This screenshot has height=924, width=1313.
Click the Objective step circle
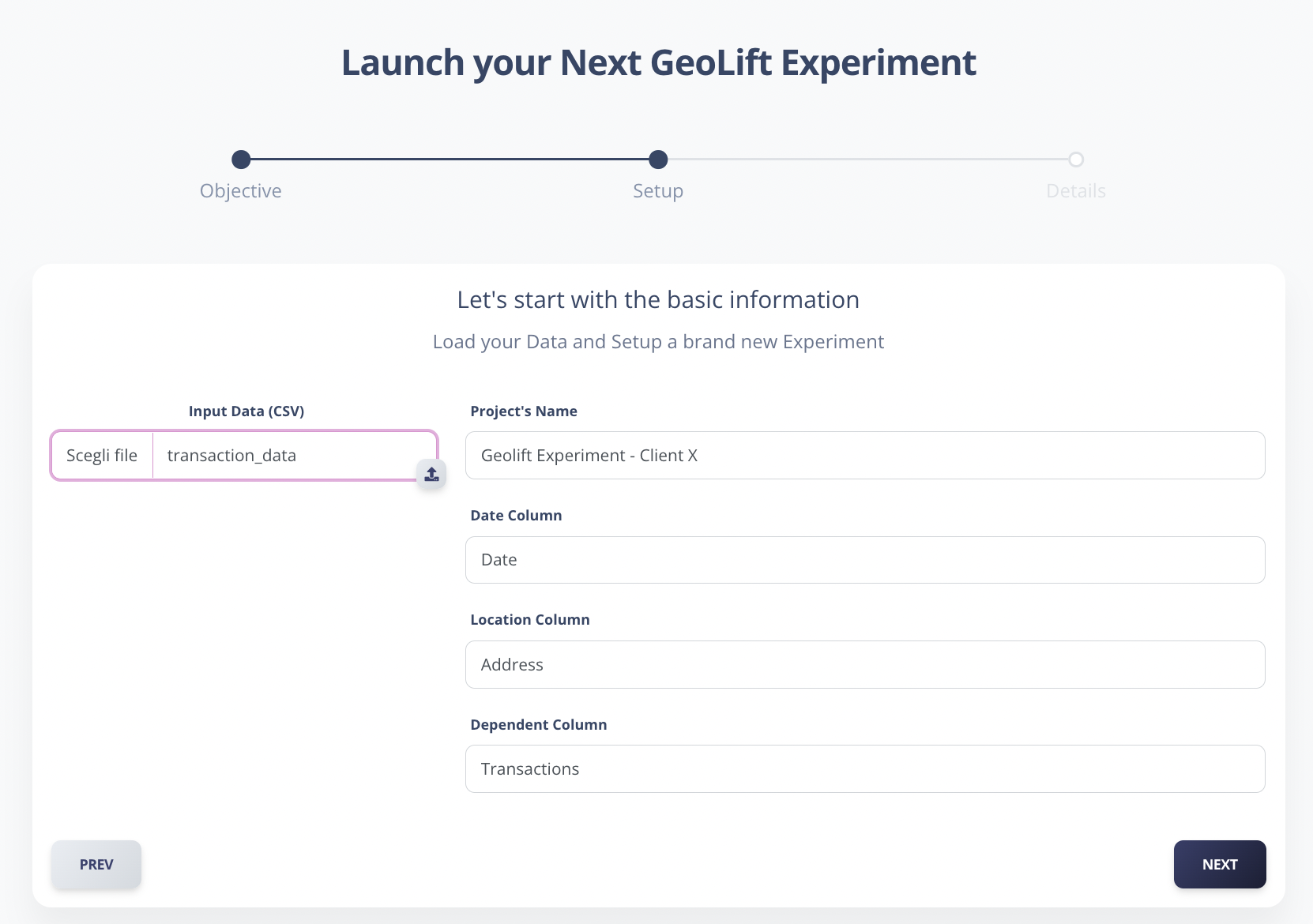[241, 160]
